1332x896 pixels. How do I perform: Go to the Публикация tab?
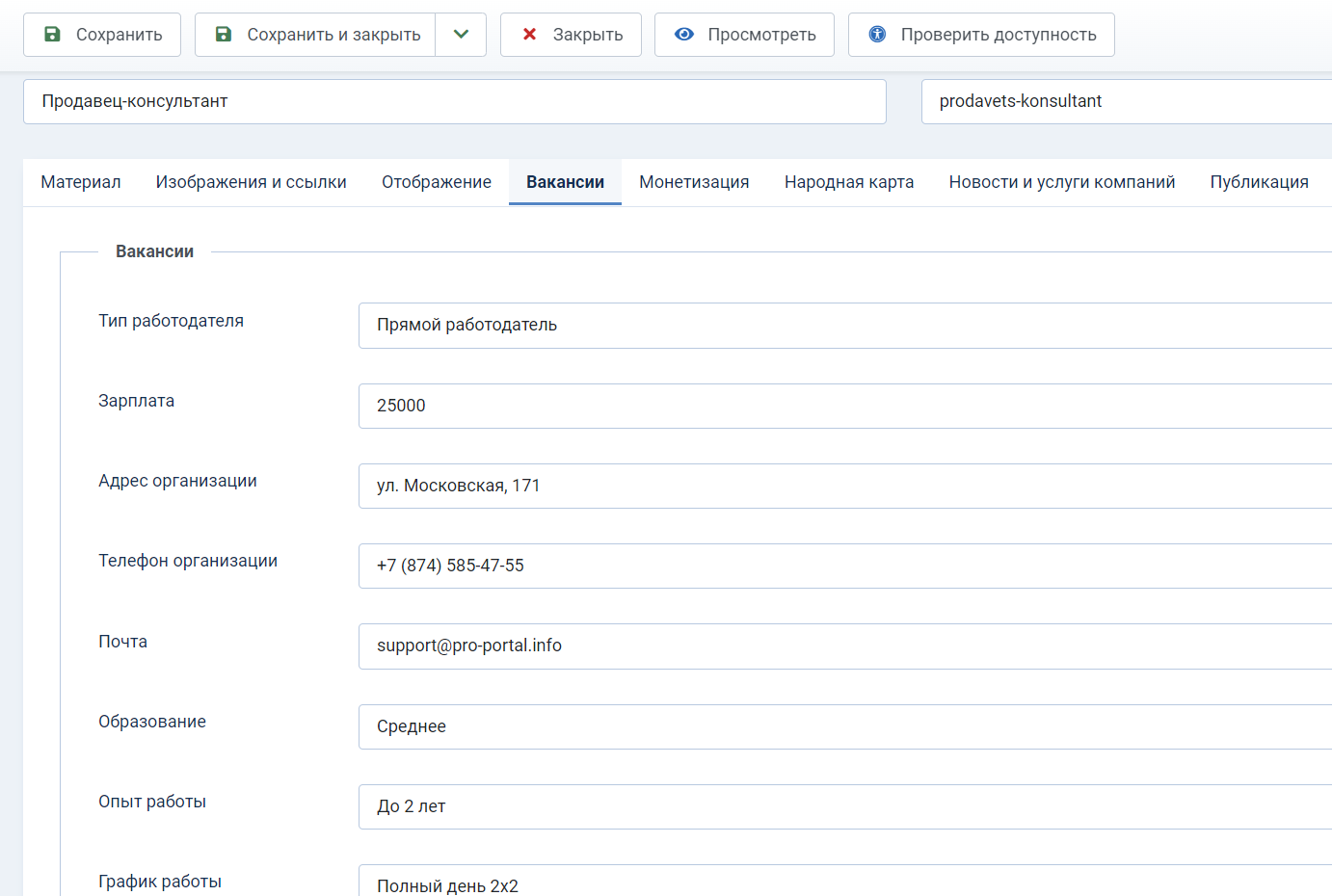coord(1259,182)
